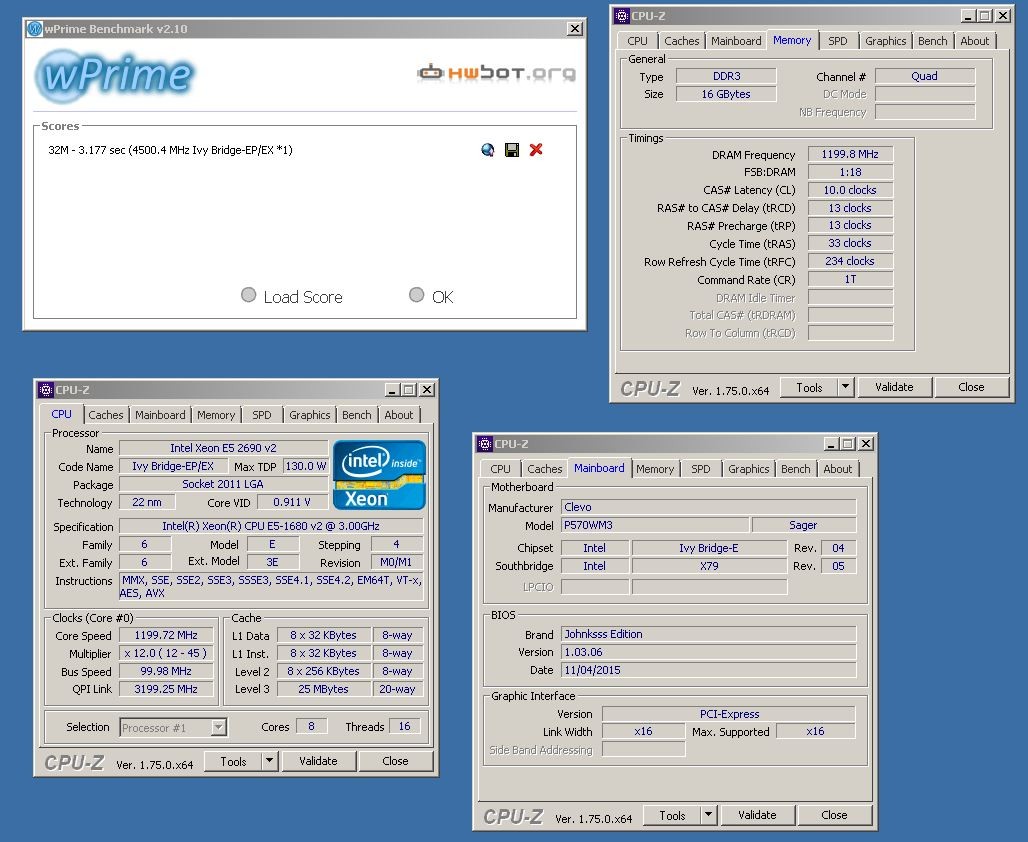Click the Close button in the CPU window
This screenshot has width=1028, height=842.
(x=395, y=761)
